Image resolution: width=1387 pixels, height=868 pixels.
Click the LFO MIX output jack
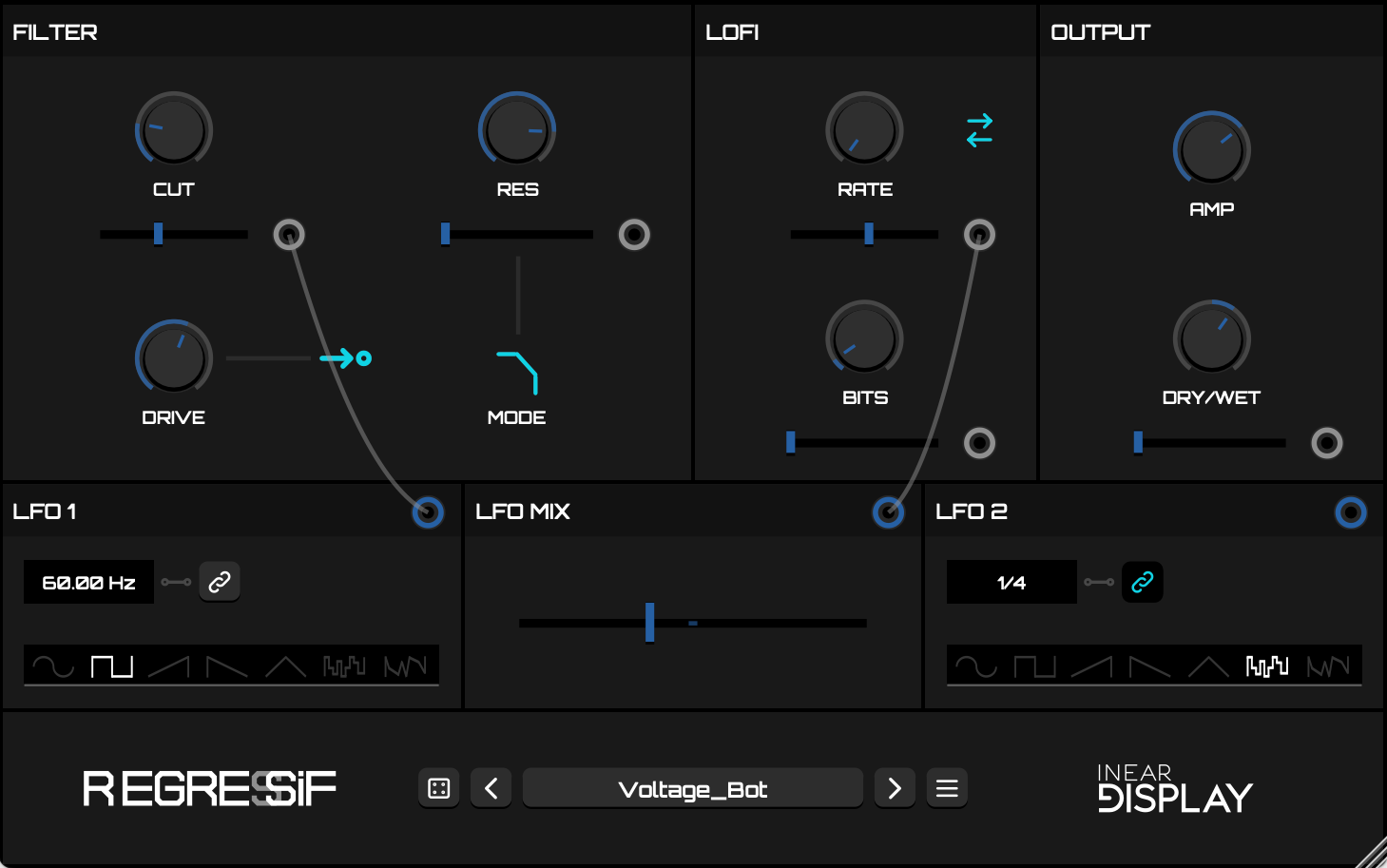[889, 512]
